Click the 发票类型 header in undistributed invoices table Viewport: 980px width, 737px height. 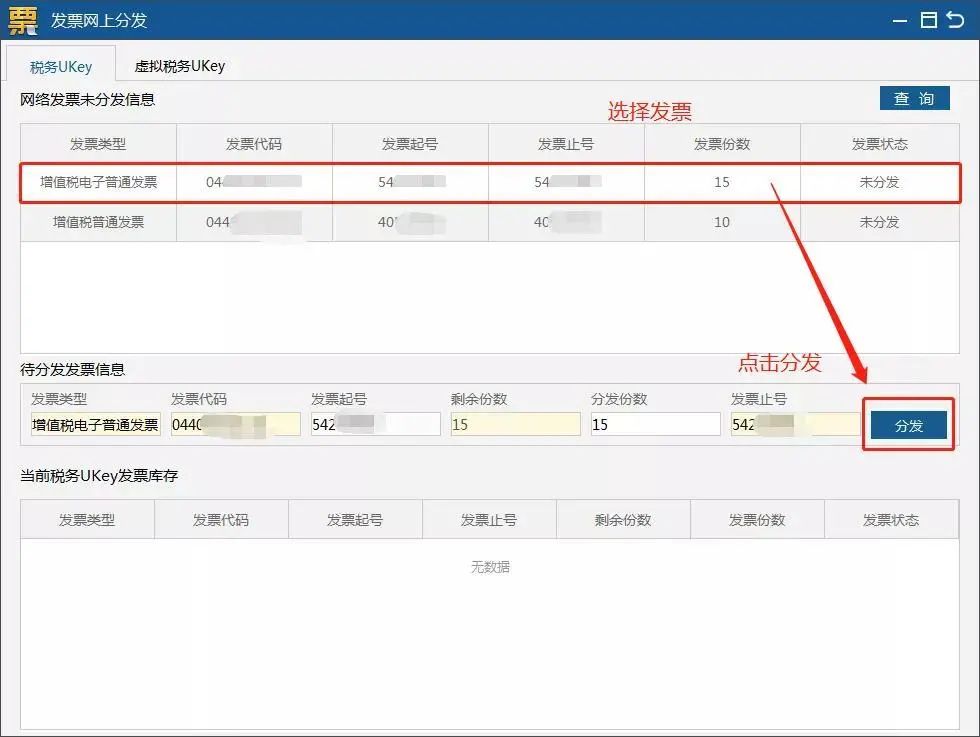[x=98, y=144]
